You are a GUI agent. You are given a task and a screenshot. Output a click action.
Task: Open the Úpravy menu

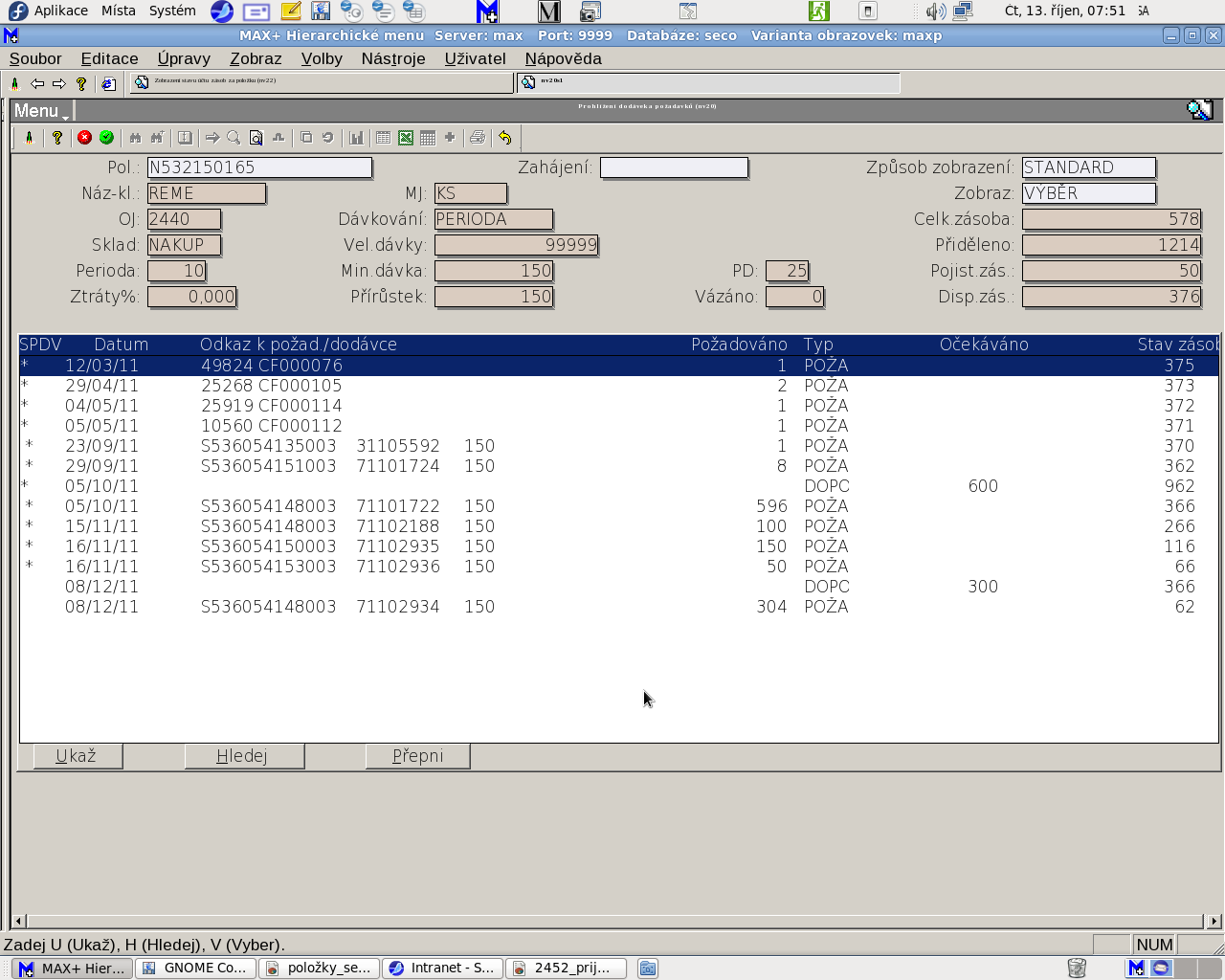pyautogui.click(x=184, y=58)
